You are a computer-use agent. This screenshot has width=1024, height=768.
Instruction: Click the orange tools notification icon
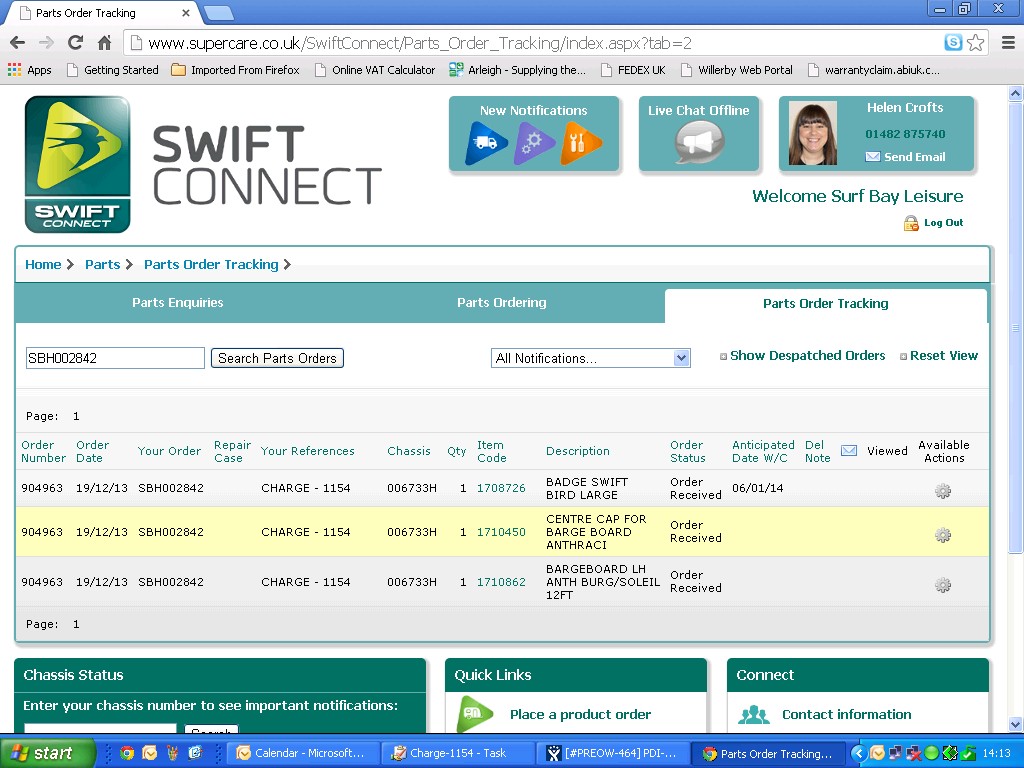(x=581, y=143)
